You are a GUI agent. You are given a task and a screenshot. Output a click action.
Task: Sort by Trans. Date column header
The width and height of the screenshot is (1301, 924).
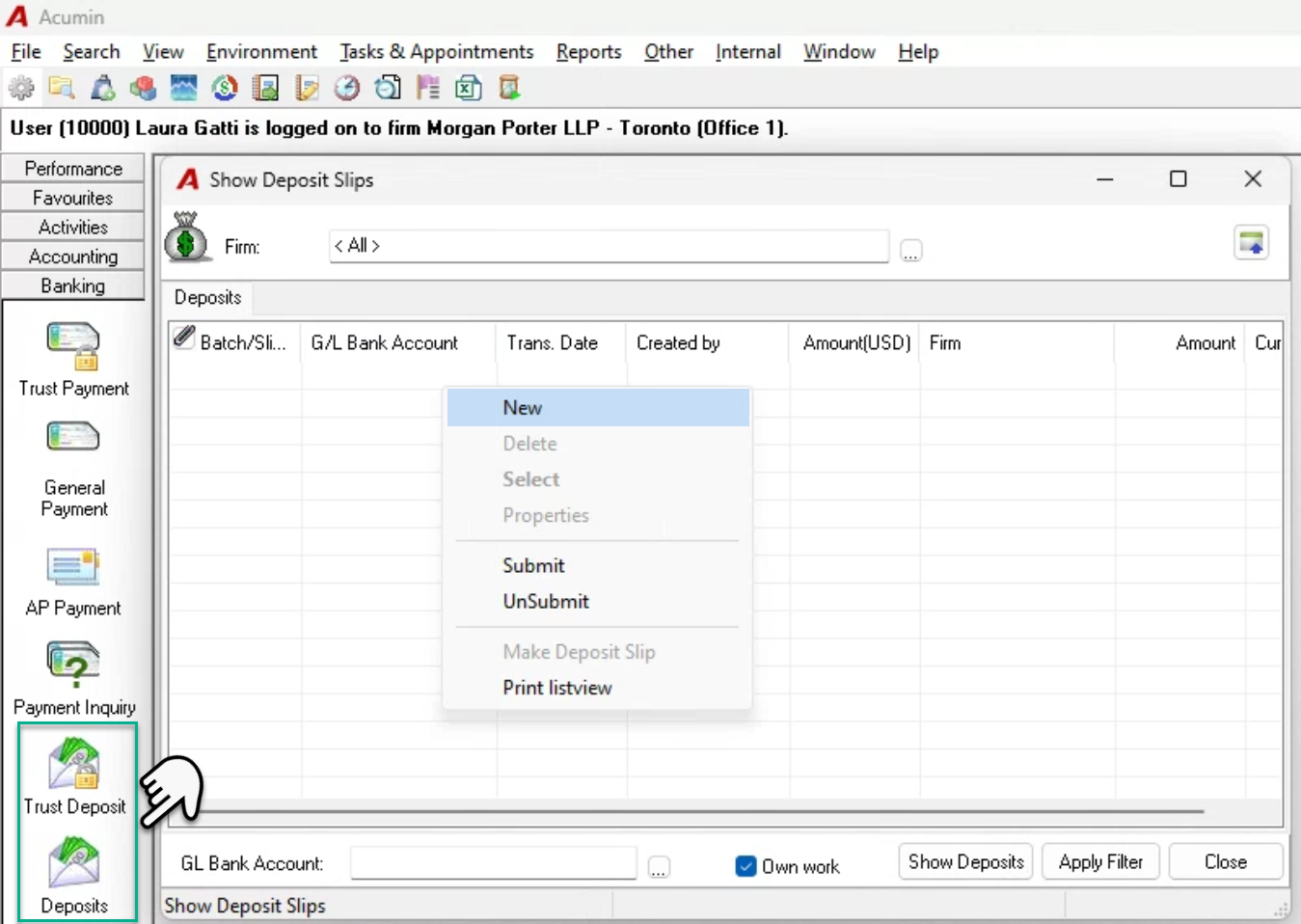561,343
